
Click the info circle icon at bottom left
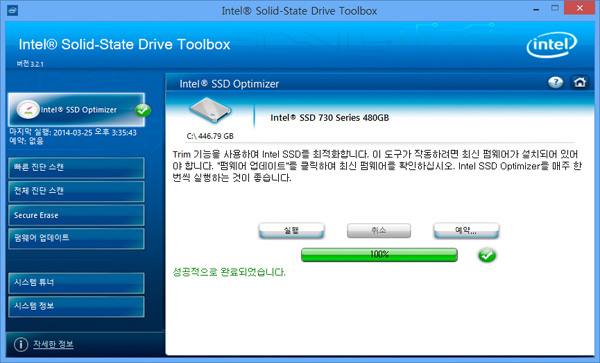click(21, 344)
